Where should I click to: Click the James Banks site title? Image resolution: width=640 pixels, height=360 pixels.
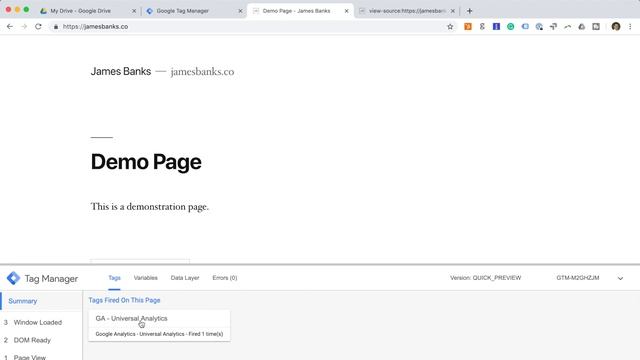point(121,71)
